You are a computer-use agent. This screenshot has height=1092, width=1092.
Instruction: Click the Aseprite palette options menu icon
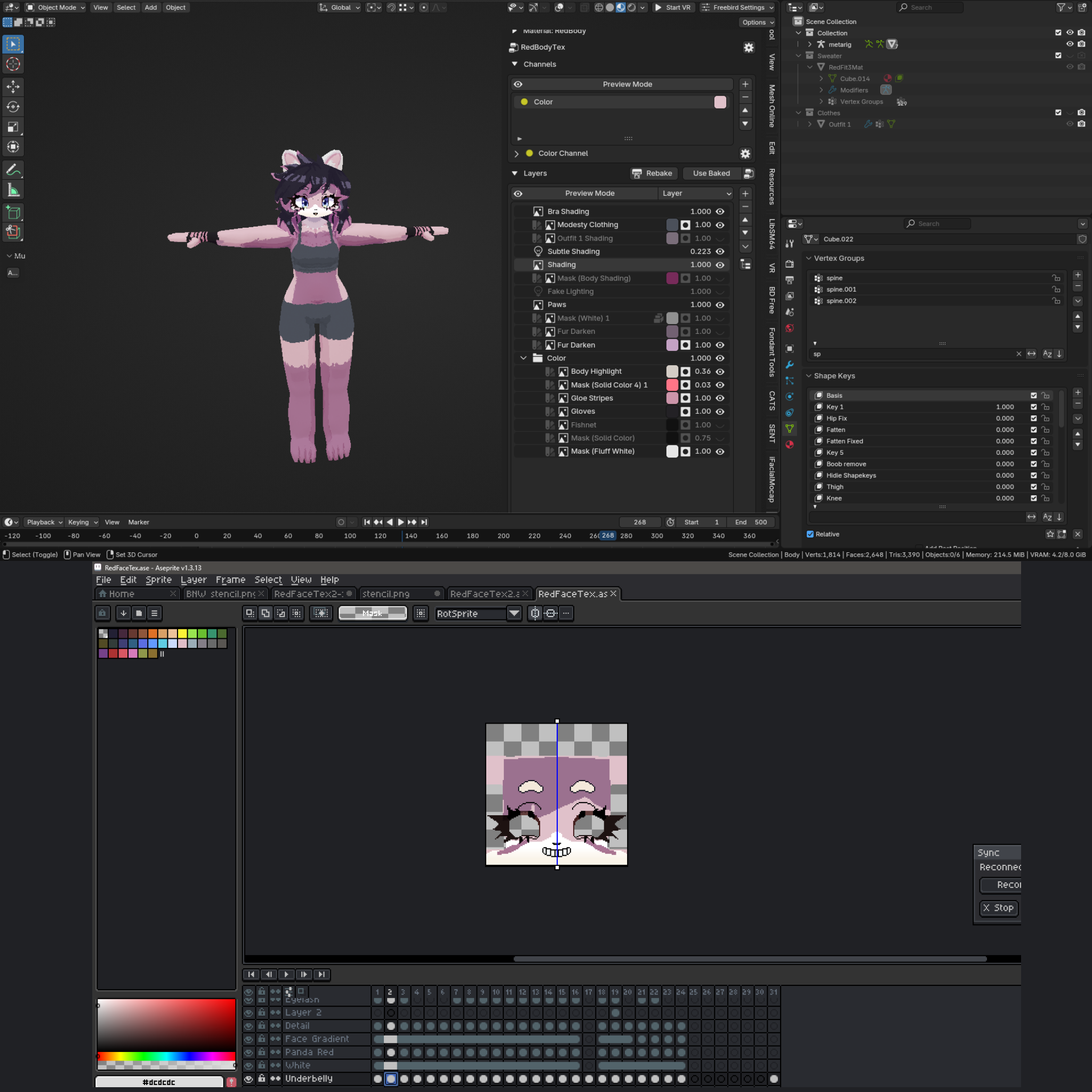coord(154,613)
